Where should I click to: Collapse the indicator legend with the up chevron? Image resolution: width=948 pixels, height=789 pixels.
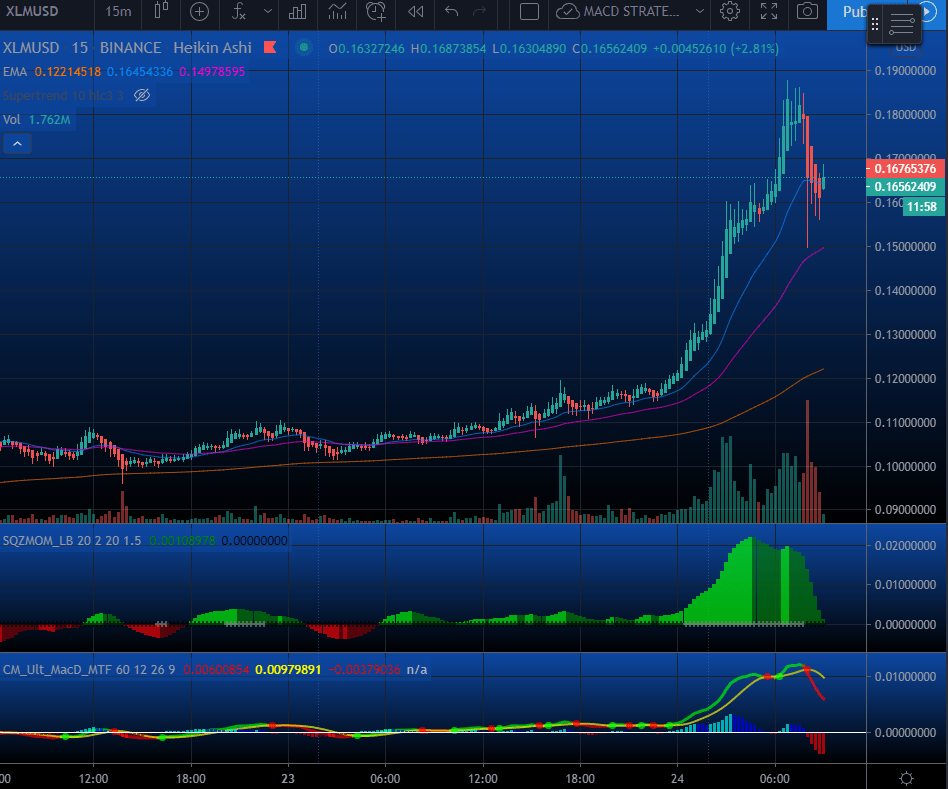click(x=18, y=144)
